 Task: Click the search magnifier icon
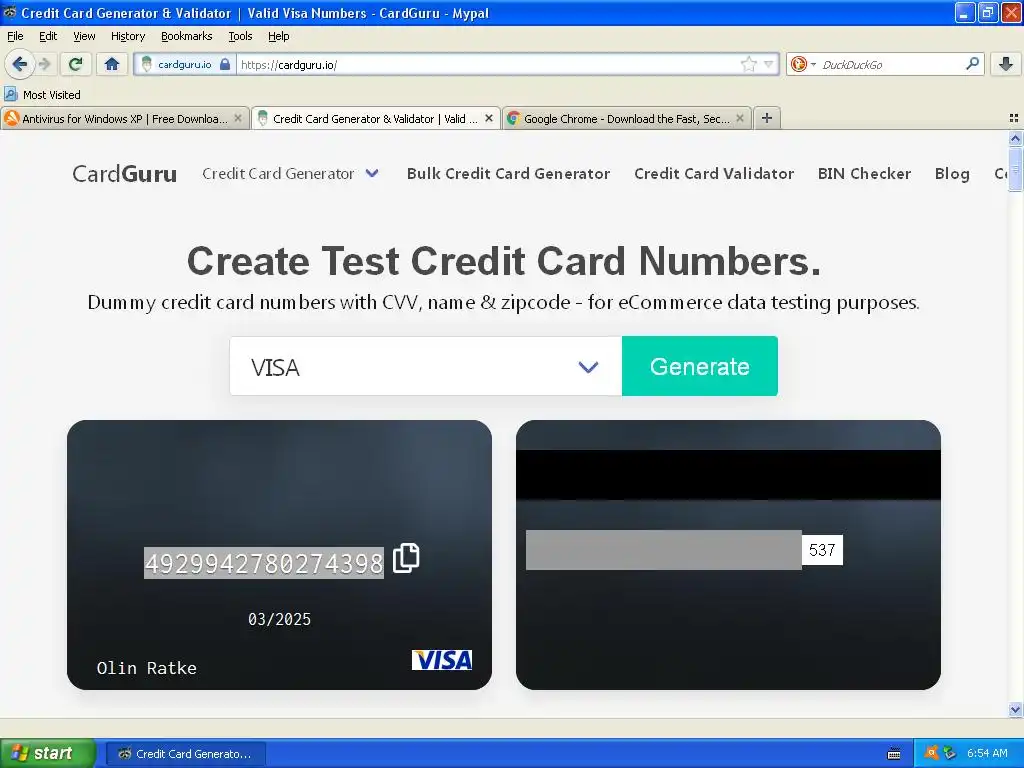click(972, 63)
